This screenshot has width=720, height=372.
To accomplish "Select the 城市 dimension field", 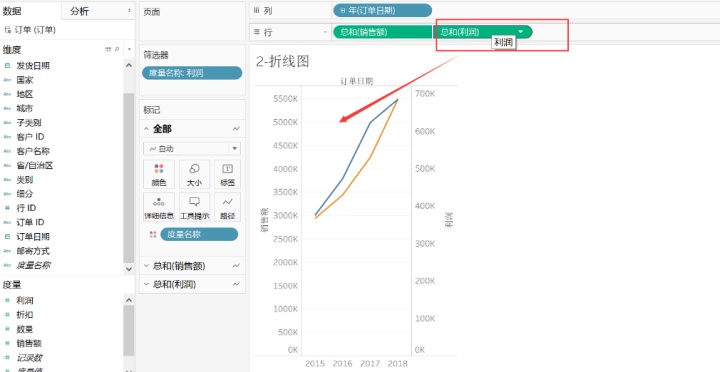I will pos(25,108).
